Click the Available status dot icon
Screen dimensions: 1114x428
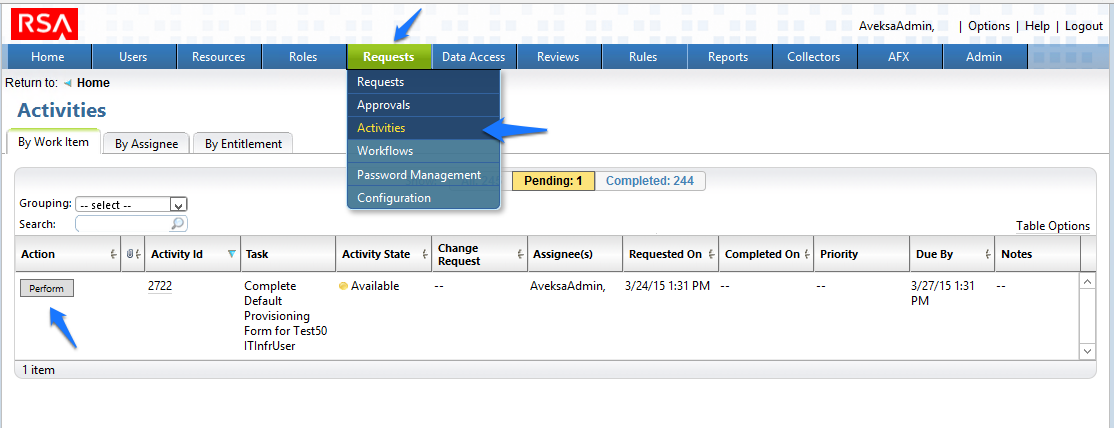click(343, 287)
